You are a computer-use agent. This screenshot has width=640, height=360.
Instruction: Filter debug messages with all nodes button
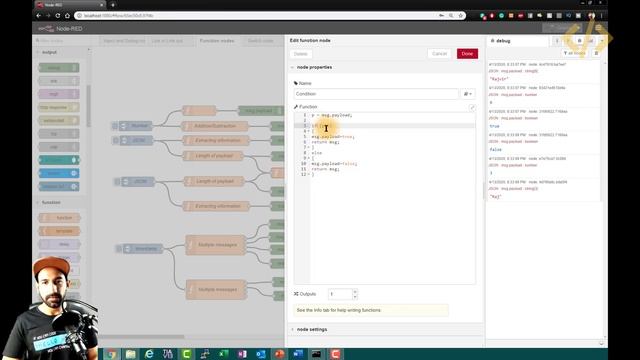[574, 53]
